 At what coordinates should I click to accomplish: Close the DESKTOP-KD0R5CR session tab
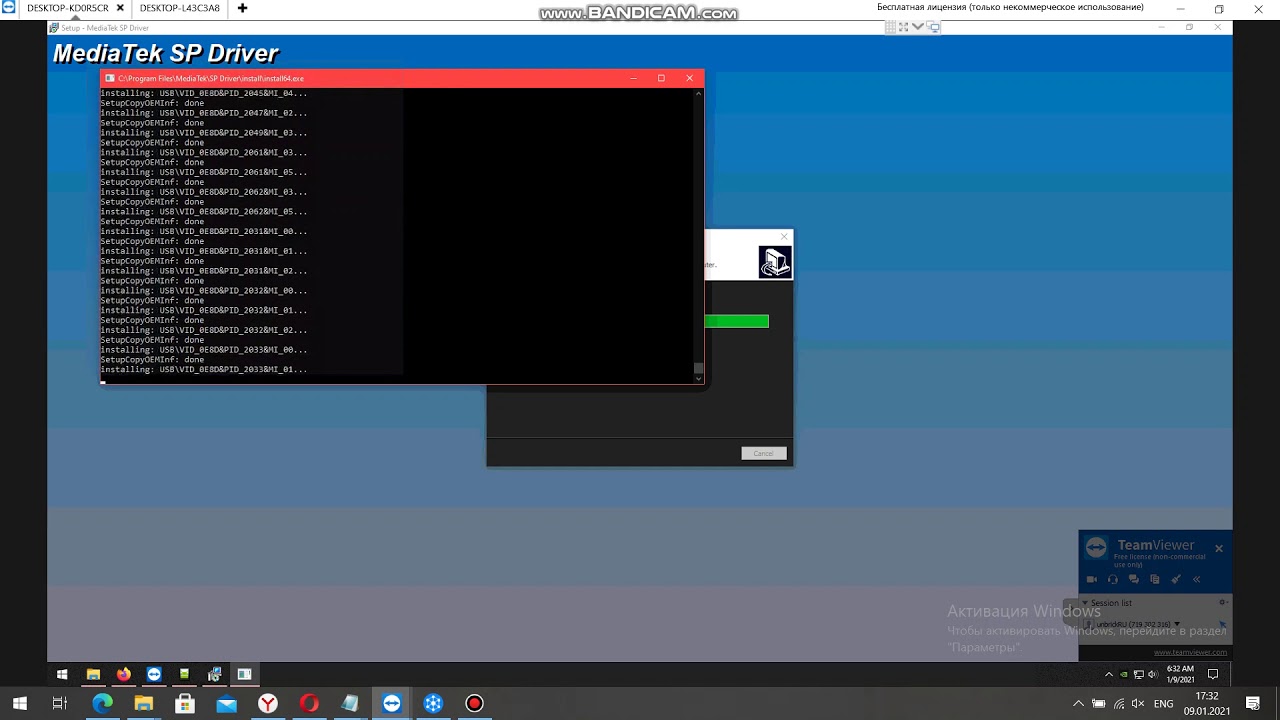(120, 8)
